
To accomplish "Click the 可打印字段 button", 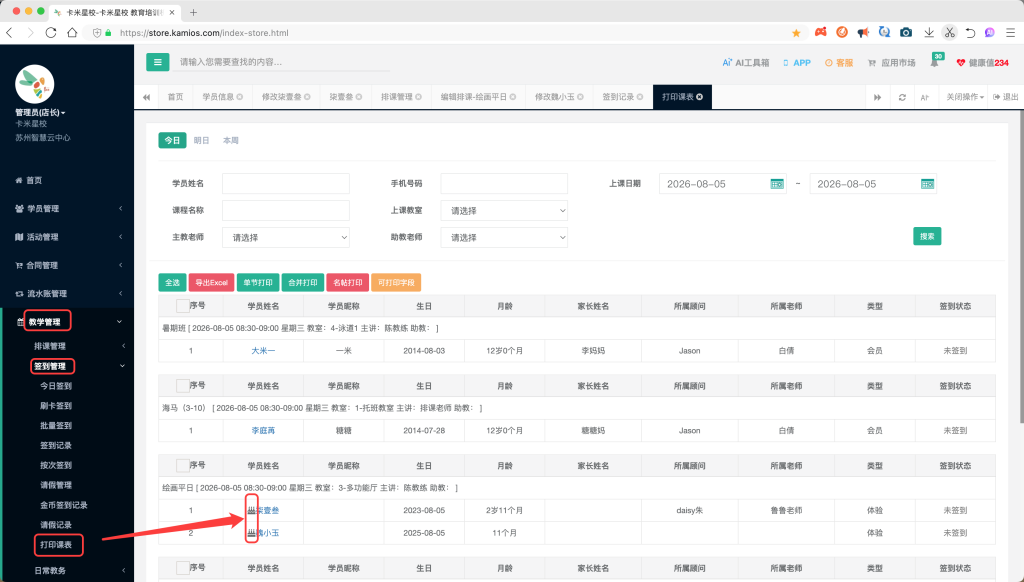I will tap(396, 282).
